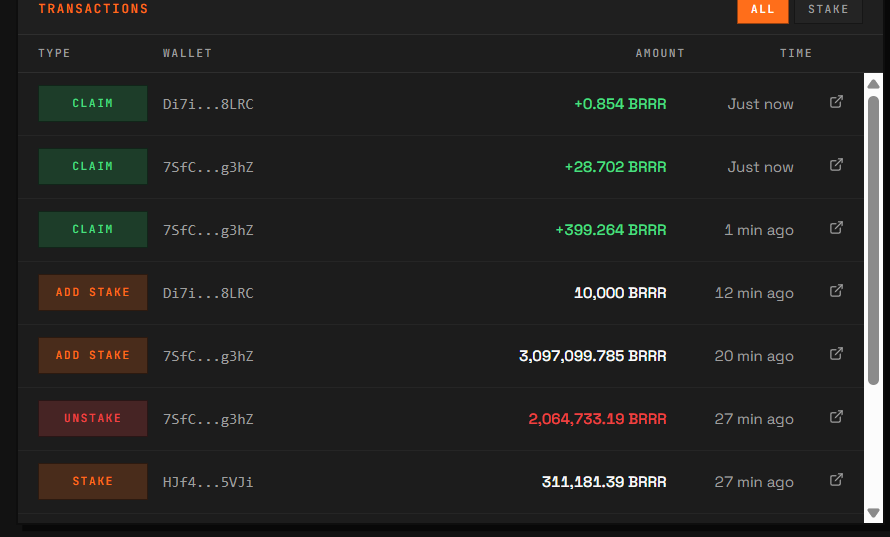Click wallet Di7i...8LRC in 10,000 BRRR row
The image size is (890, 537).
[x=208, y=293]
